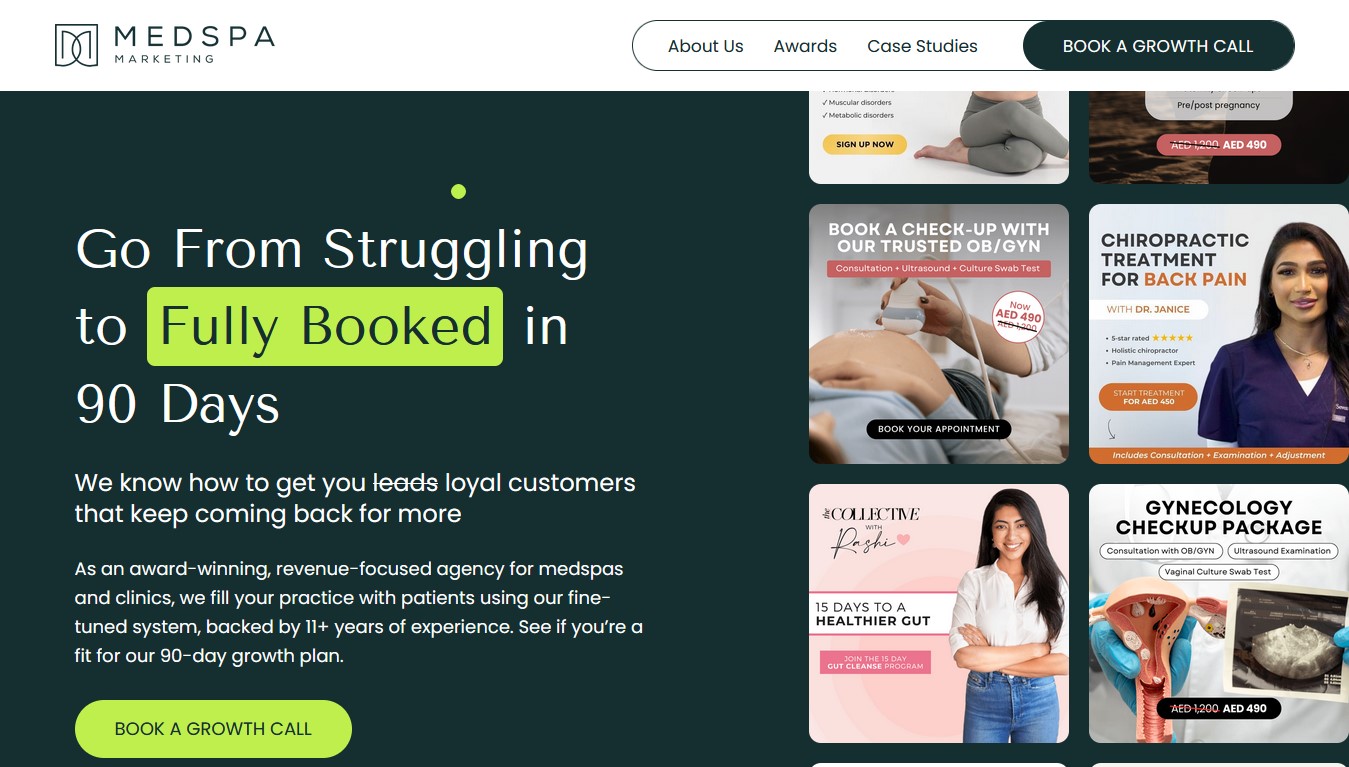
Task: Open the Chiropractic Treatment for Back Pain ad
Action: [x=1219, y=334]
